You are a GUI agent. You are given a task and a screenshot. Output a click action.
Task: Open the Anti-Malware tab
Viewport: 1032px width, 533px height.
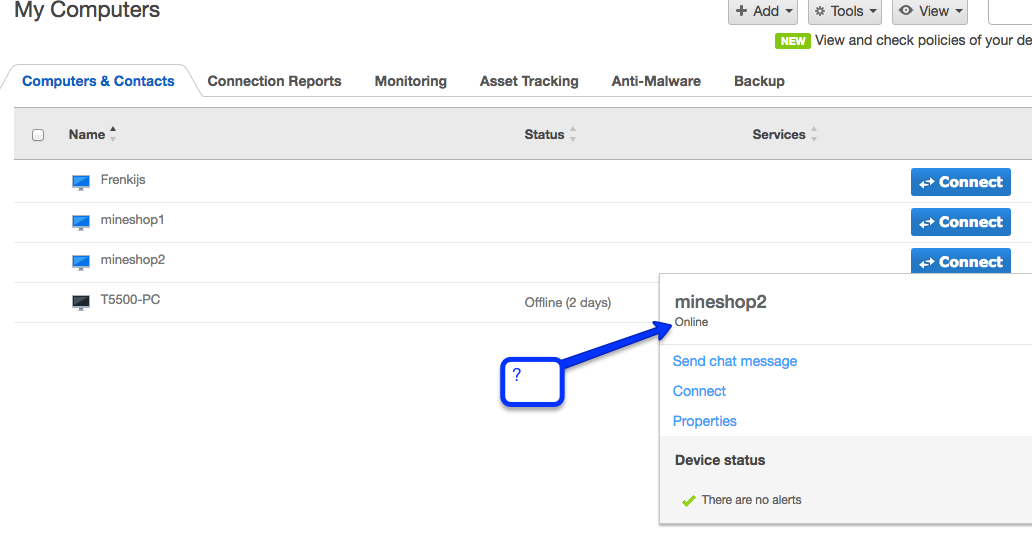656,81
